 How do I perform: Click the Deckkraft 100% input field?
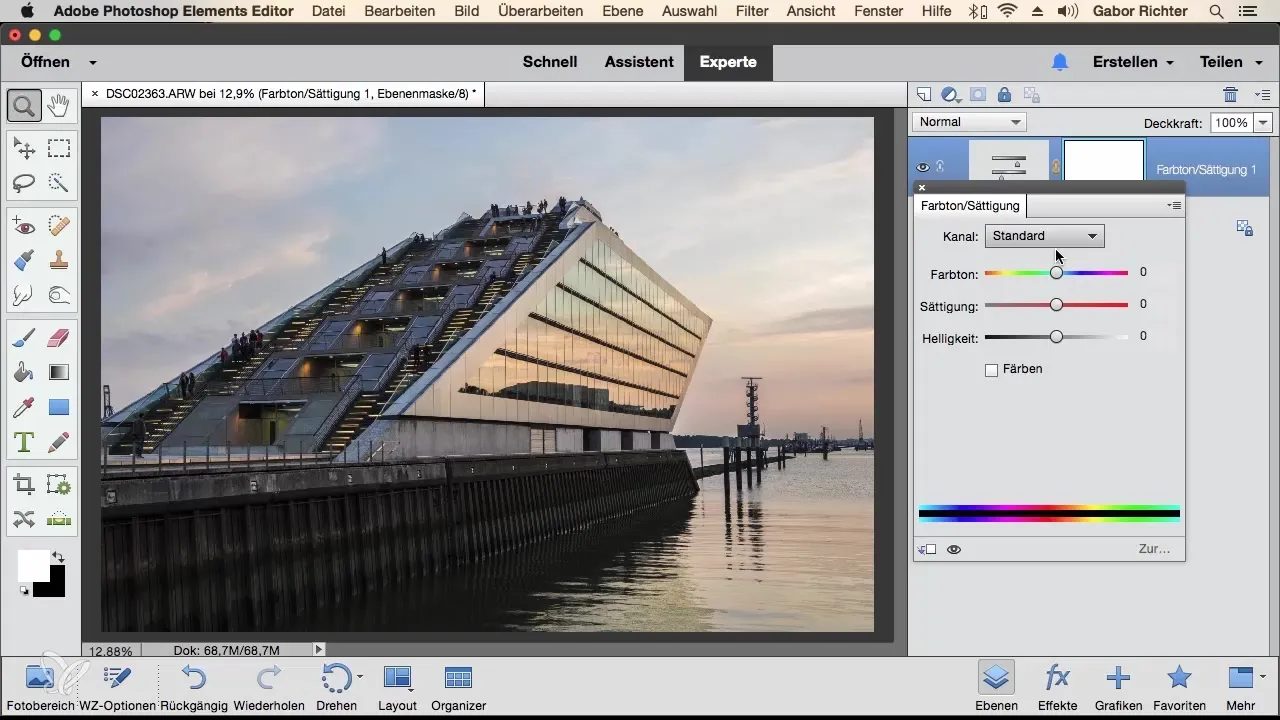tap(1231, 122)
